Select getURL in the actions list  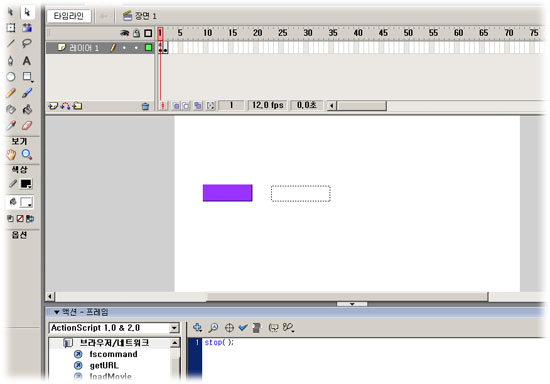click(x=104, y=365)
